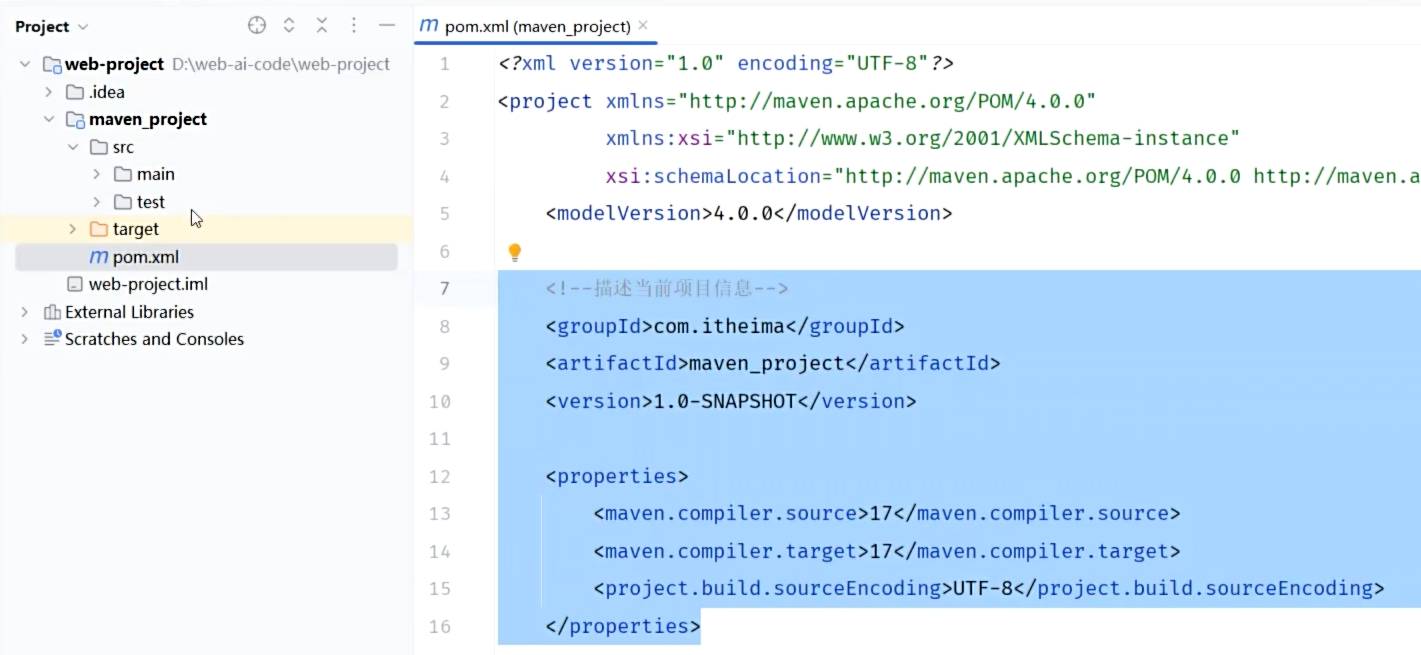Image resolution: width=1421 pixels, height=655 pixels.
Task: Collapse the src folder
Action: click(x=72, y=147)
